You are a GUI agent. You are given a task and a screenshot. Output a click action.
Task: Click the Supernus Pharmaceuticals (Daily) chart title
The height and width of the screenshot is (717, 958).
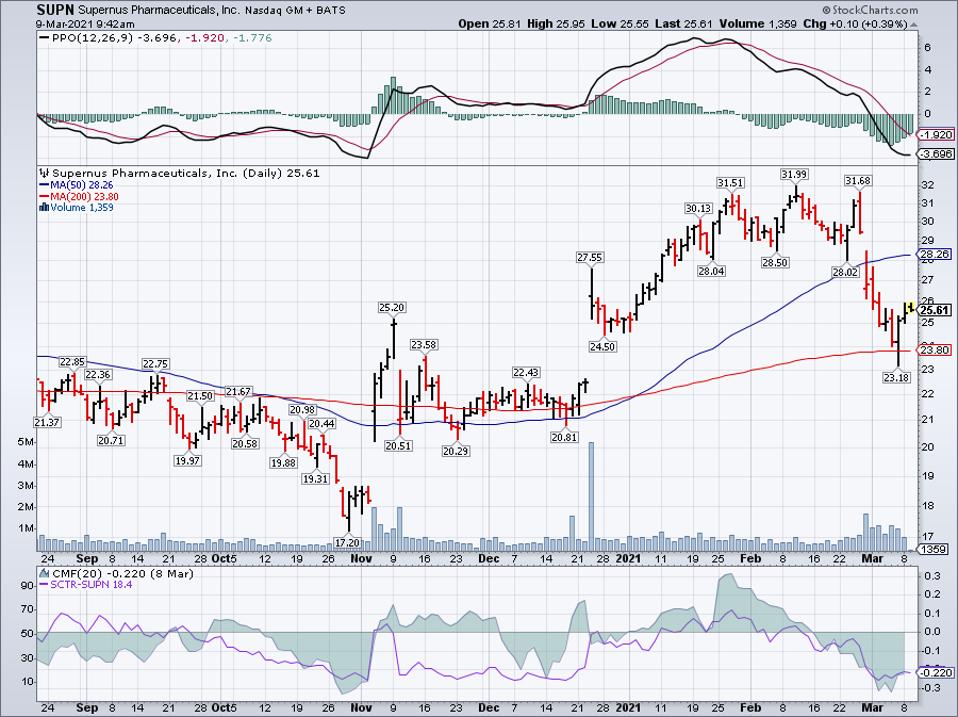(186, 173)
